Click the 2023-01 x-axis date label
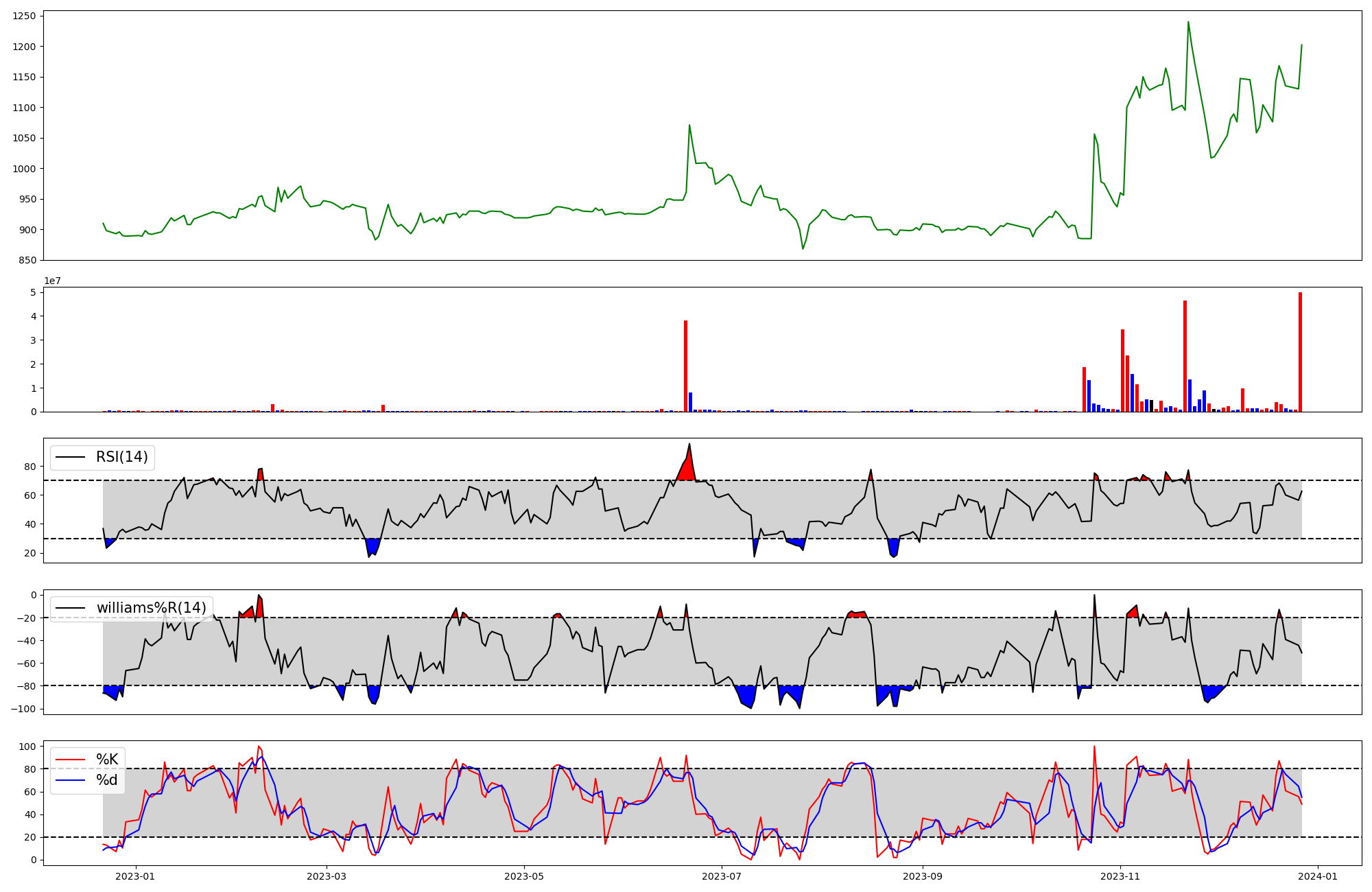 pos(134,876)
